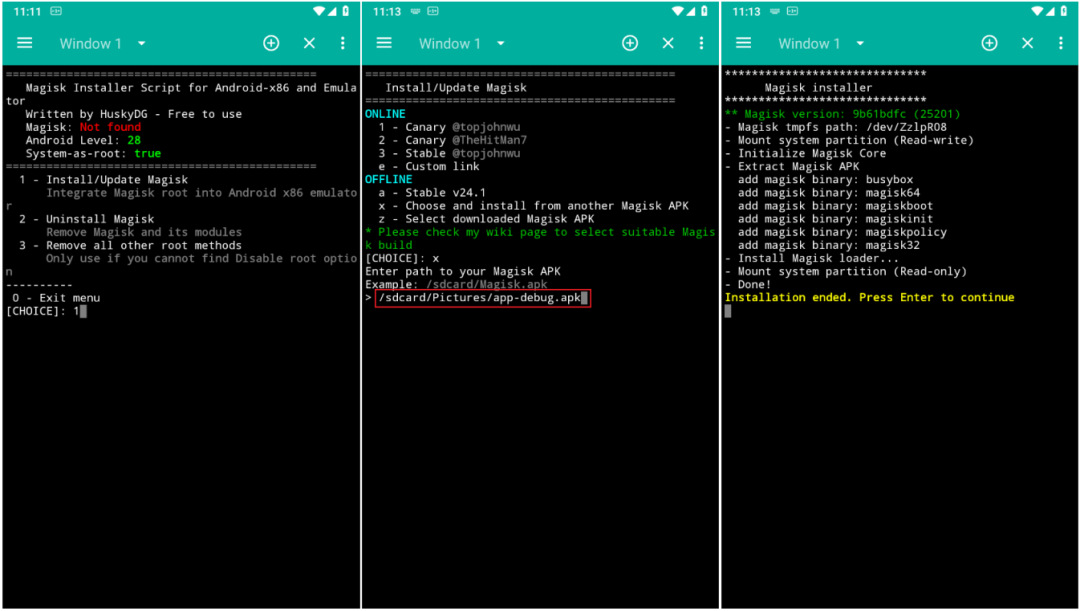The height and width of the screenshot is (611, 1080).
Task: Click 'add magisk binary: busybox' line
Action: pyautogui.click(x=826, y=179)
